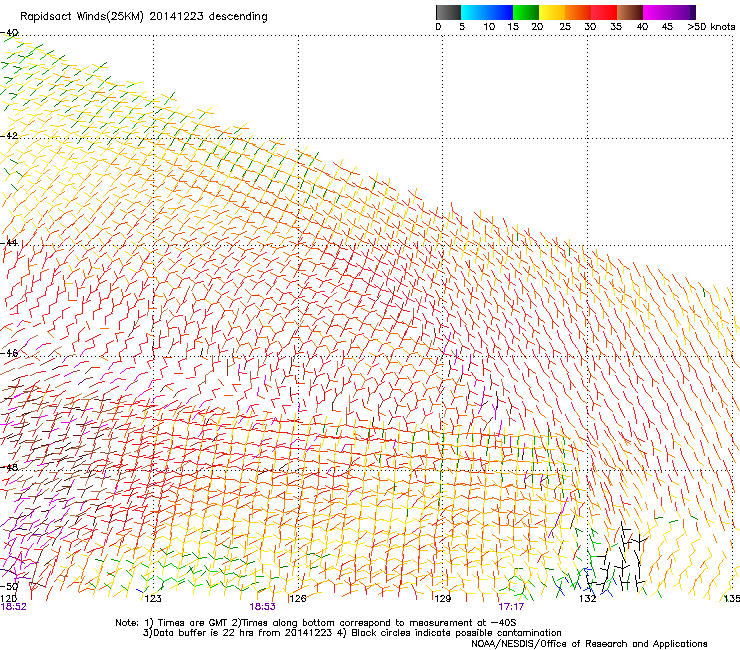Image resolution: width=740 pixels, height=650 pixels.
Task: Click the longitude label '123'
Action: (x=153, y=599)
